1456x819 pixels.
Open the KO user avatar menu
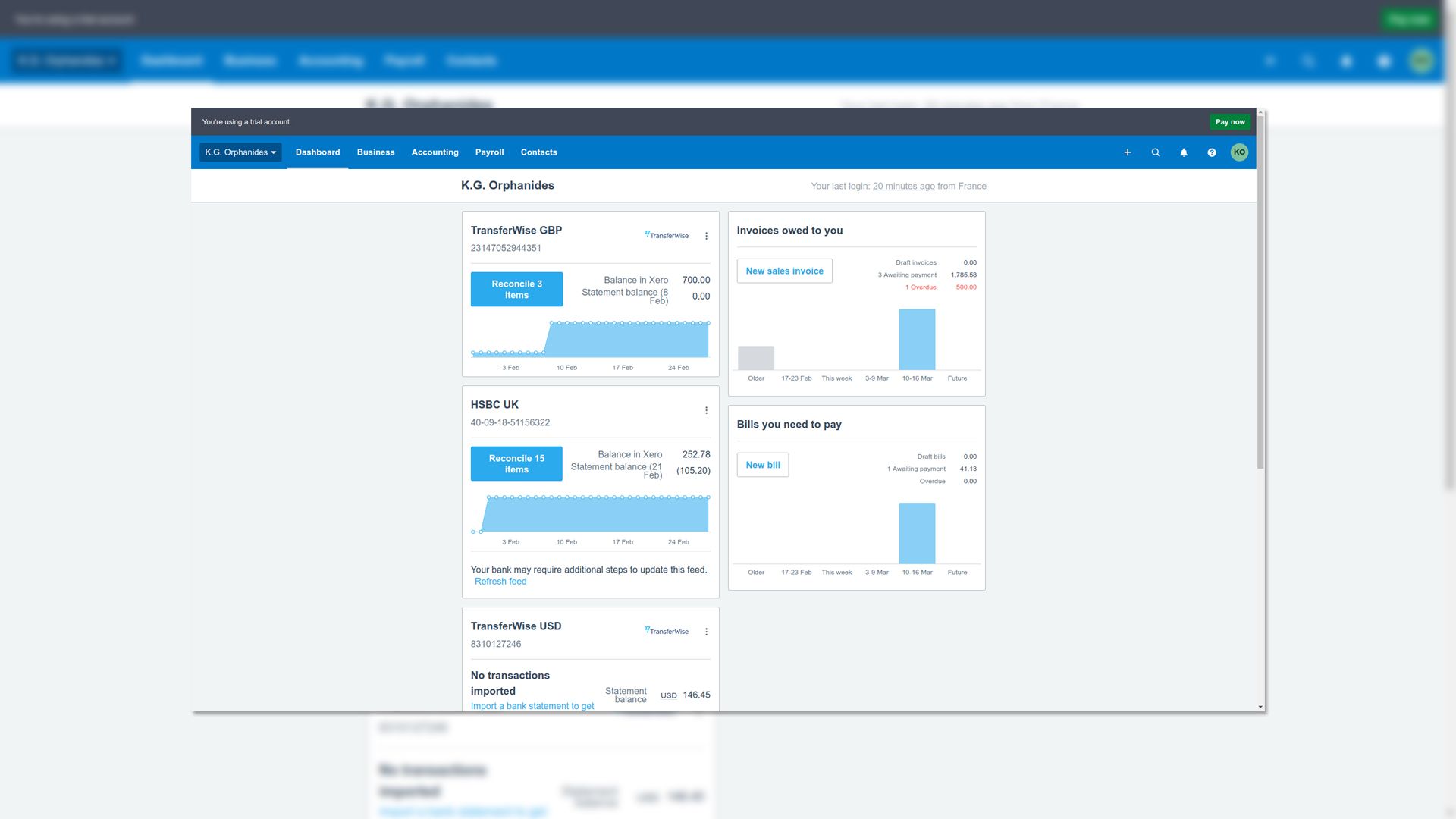click(x=1239, y=152)
